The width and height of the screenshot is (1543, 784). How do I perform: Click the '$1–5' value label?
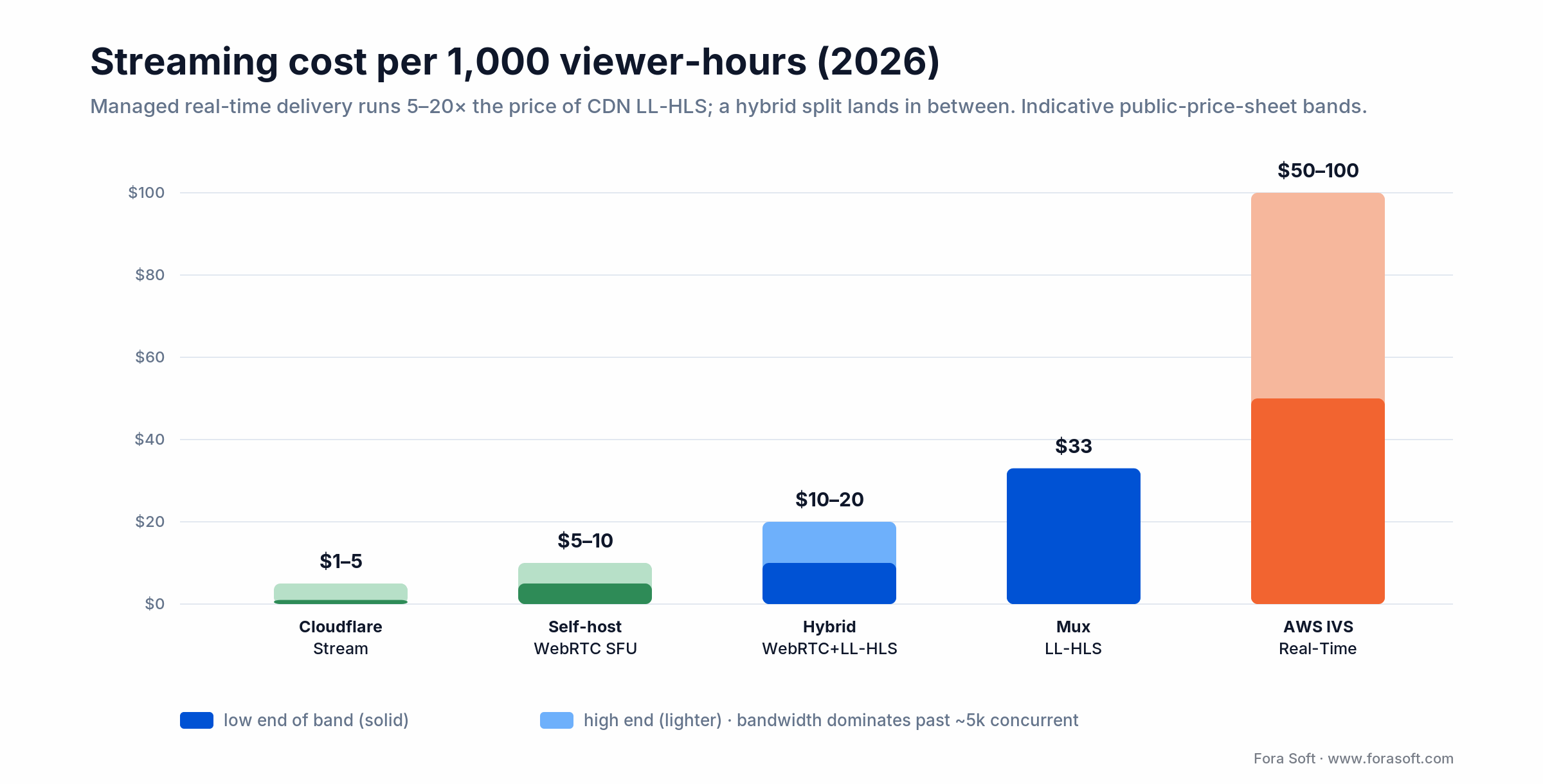tap(341, 561)
